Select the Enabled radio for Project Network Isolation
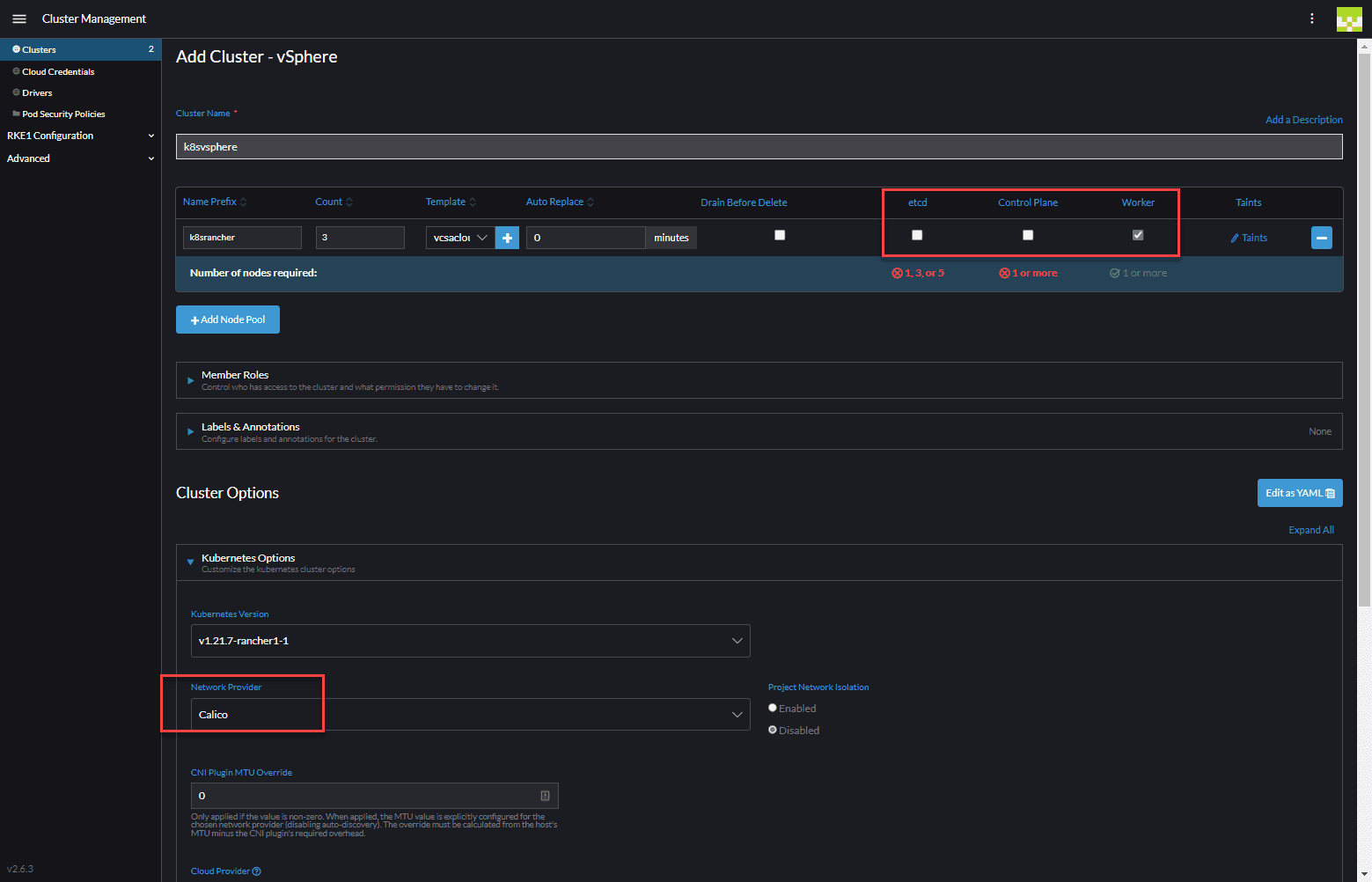 pyautogui.click(x=772, y=707)
